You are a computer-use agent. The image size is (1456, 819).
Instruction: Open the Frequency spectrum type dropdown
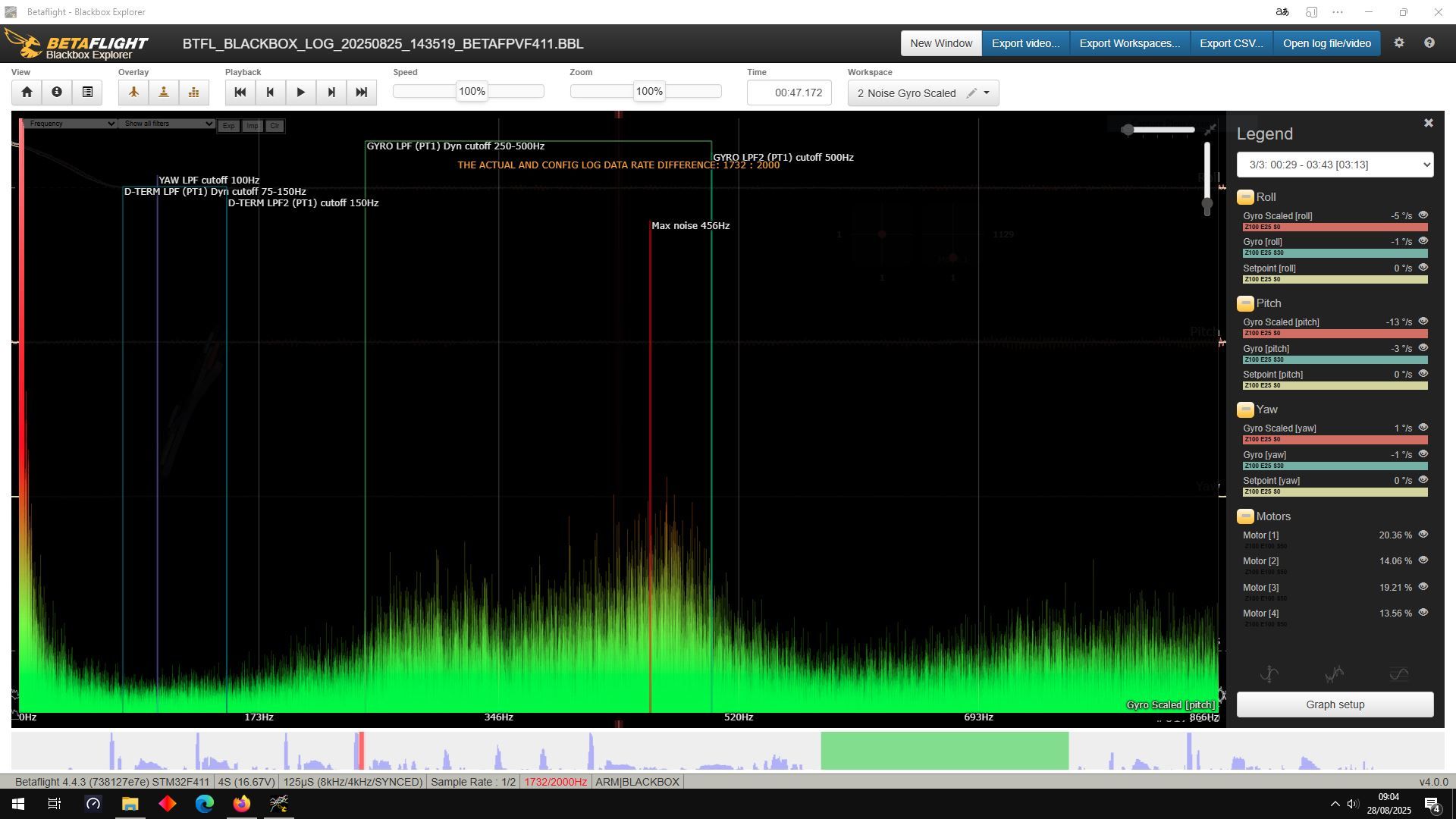(x=68, y=124)
